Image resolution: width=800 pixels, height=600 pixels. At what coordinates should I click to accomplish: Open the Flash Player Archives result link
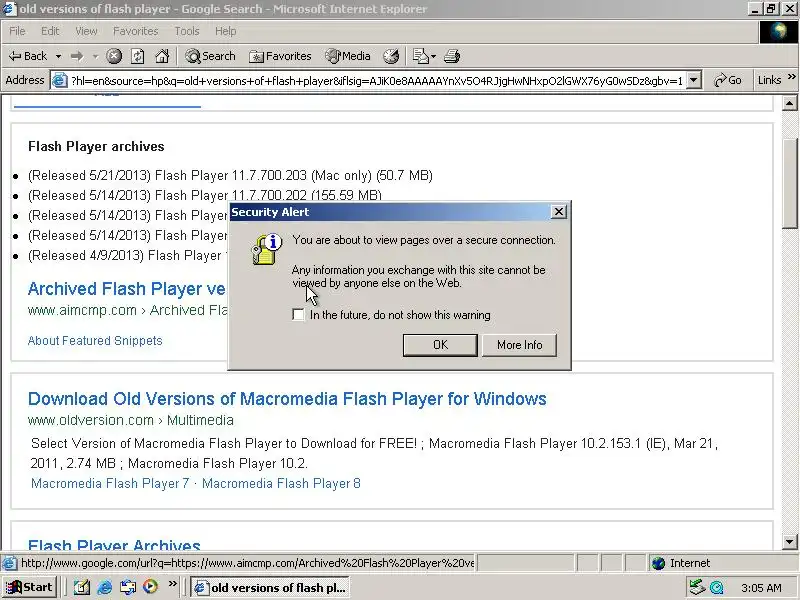(x=114, y=544)
